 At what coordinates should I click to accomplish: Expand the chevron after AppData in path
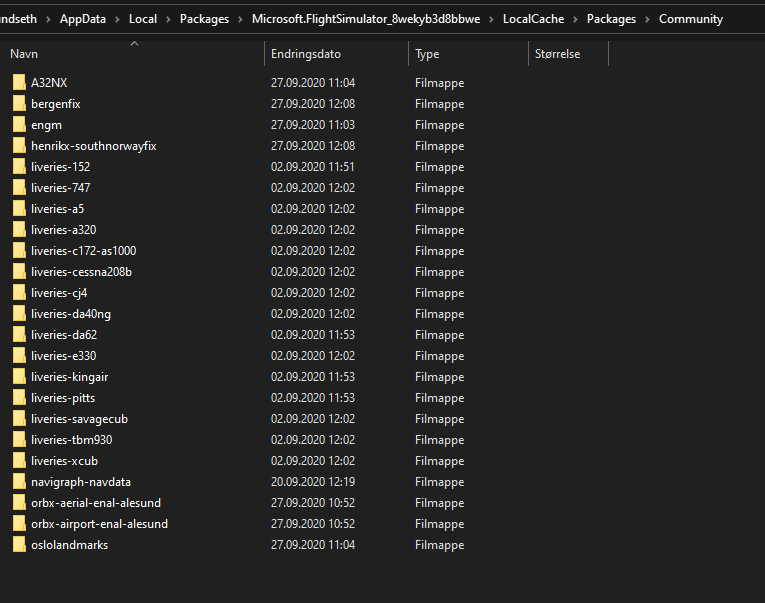[x=118, y=20]
